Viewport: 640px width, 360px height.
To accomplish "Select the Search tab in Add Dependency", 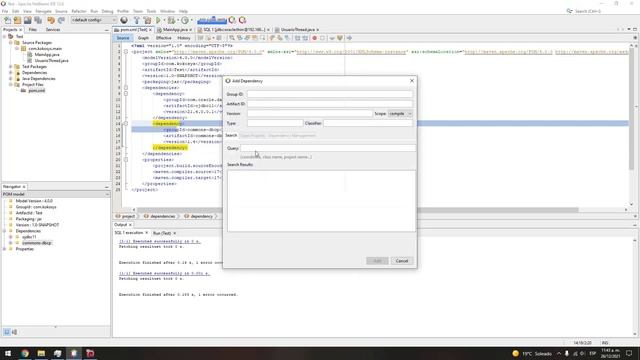I will (231, 135).
